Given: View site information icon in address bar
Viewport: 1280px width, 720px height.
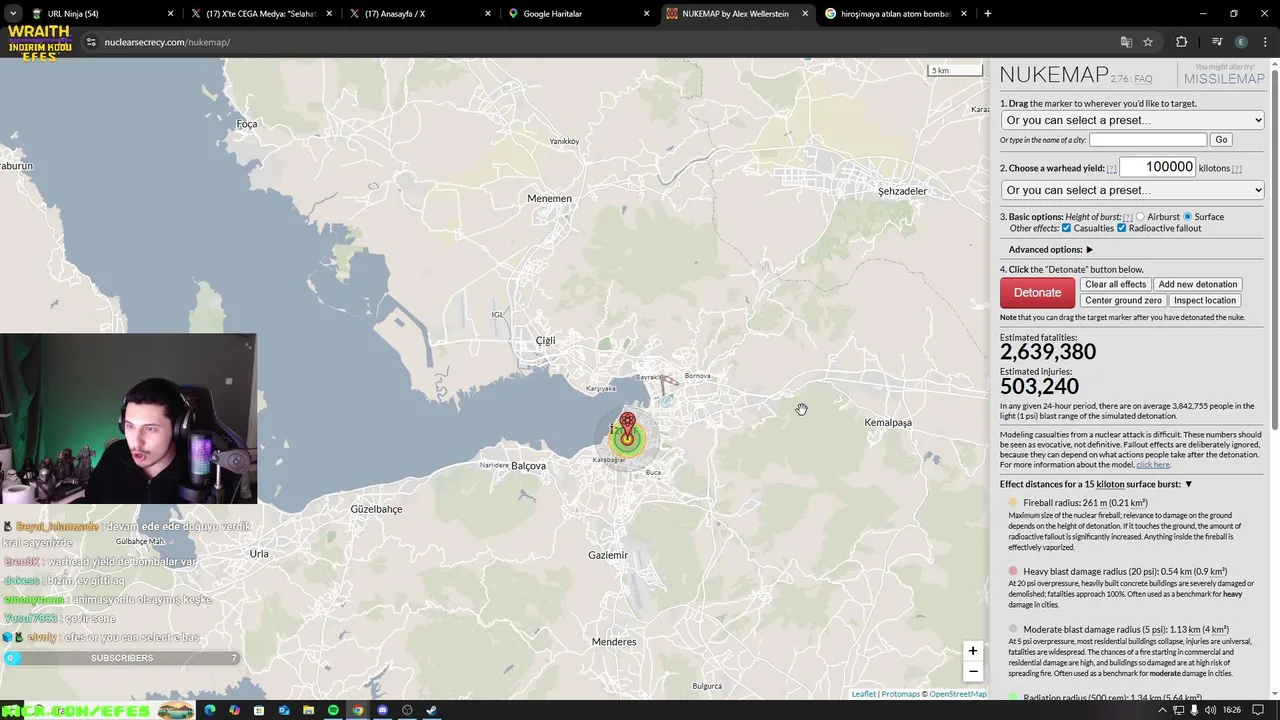Looking at the screenshot, I should pos(90,42).
